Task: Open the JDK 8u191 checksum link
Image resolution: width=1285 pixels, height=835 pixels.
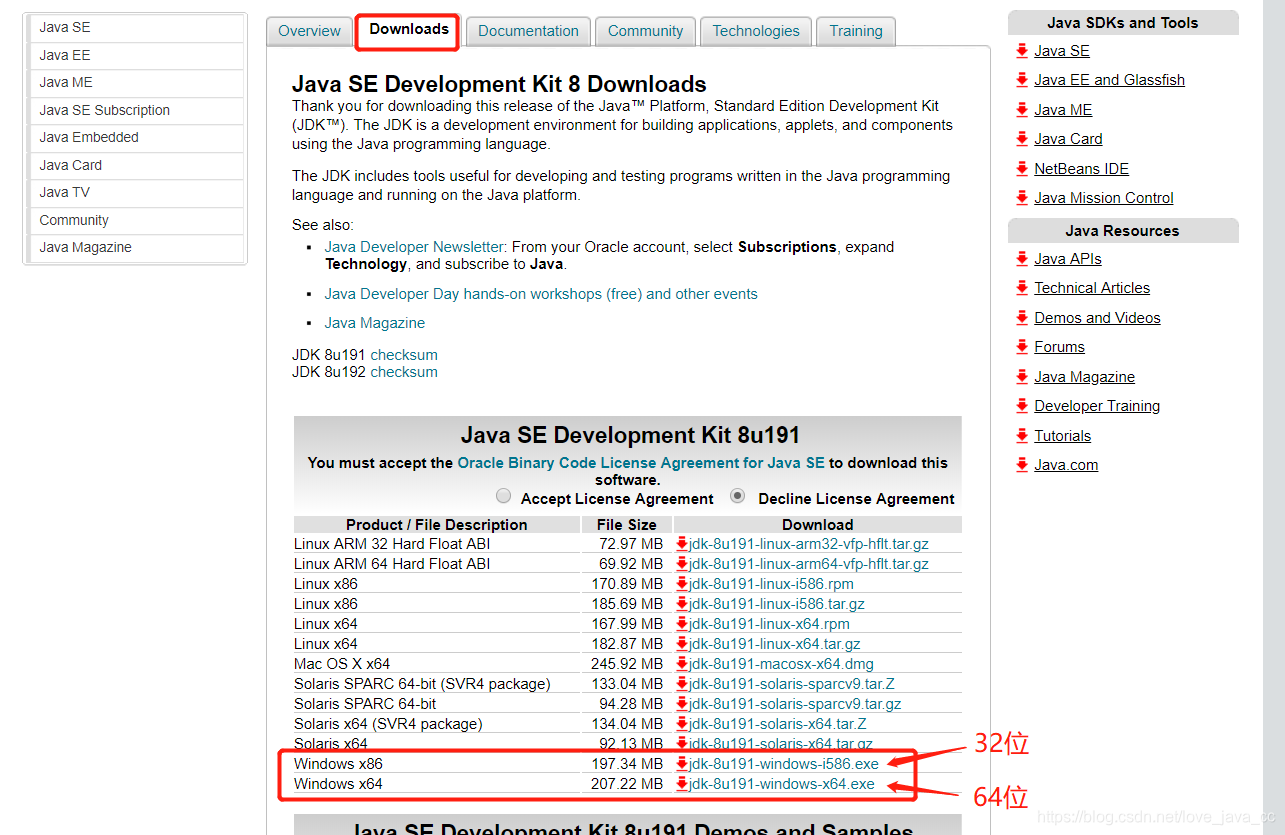Action: 404,355
